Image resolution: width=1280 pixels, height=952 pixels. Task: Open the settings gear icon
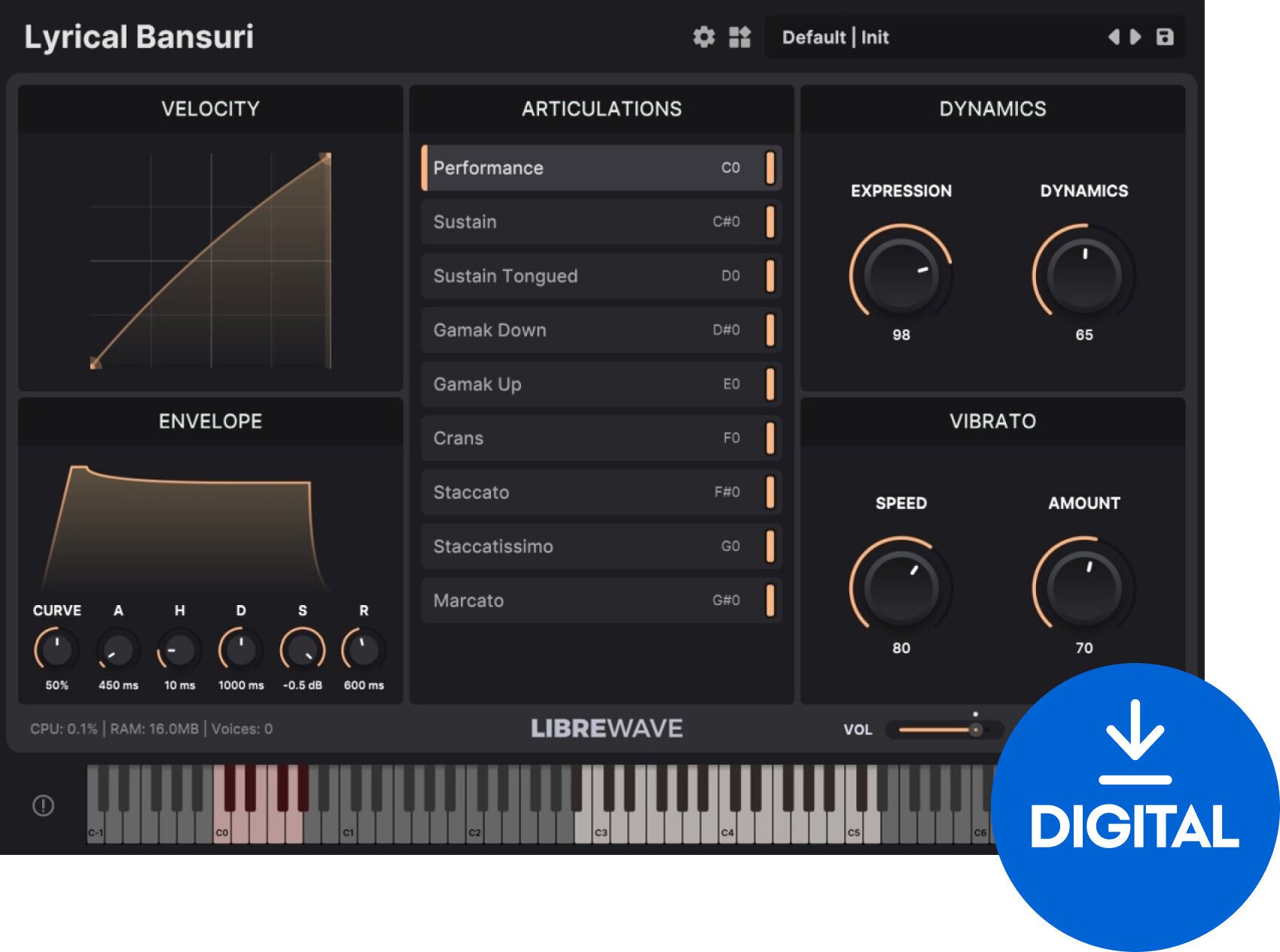click(x=703, y=37)
